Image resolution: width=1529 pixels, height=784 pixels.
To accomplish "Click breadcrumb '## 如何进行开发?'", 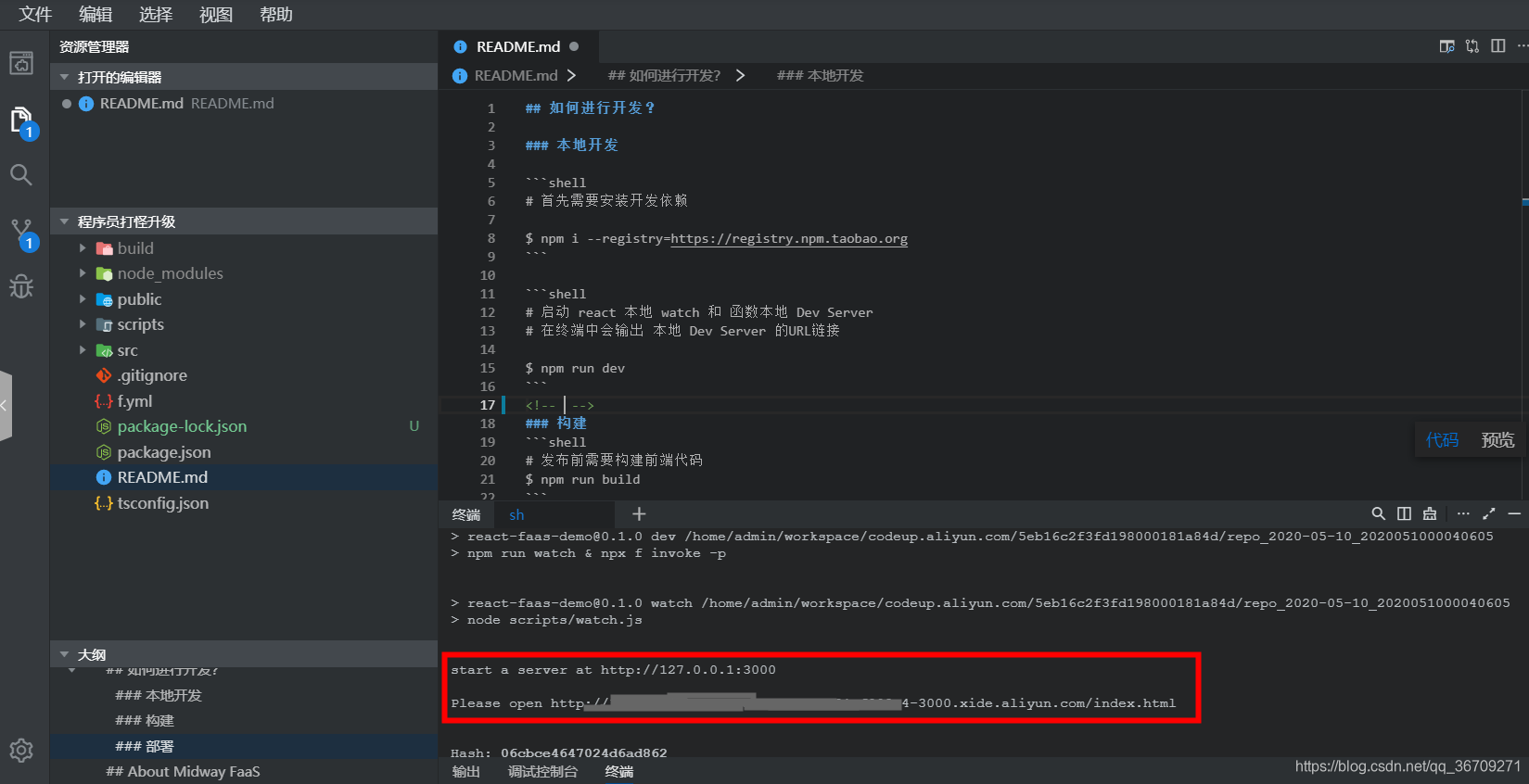I will (x=664, y=75).
